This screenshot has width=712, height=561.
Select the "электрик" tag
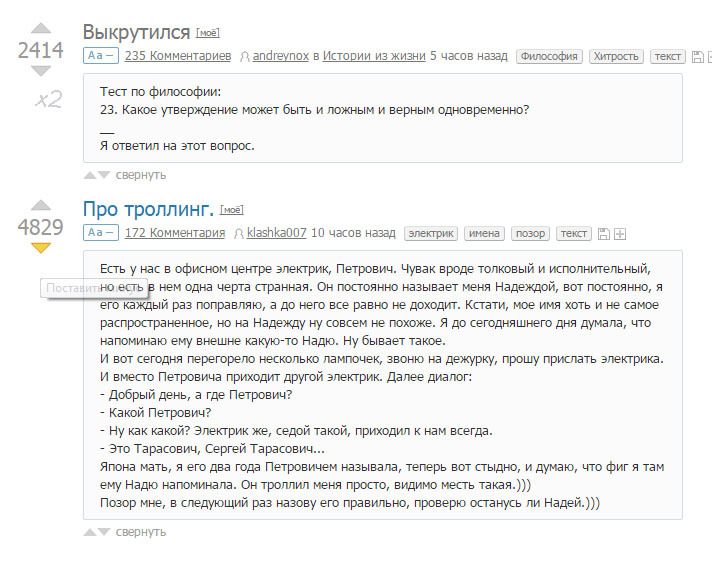tap(431, 233)
